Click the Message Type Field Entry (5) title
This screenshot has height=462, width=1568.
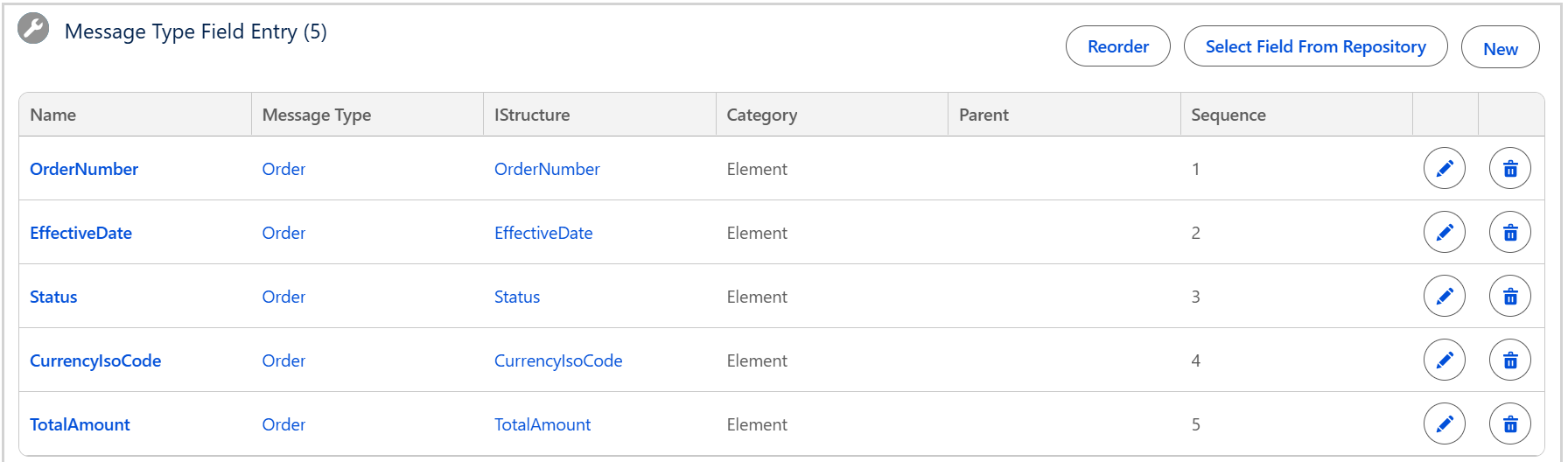196,31
